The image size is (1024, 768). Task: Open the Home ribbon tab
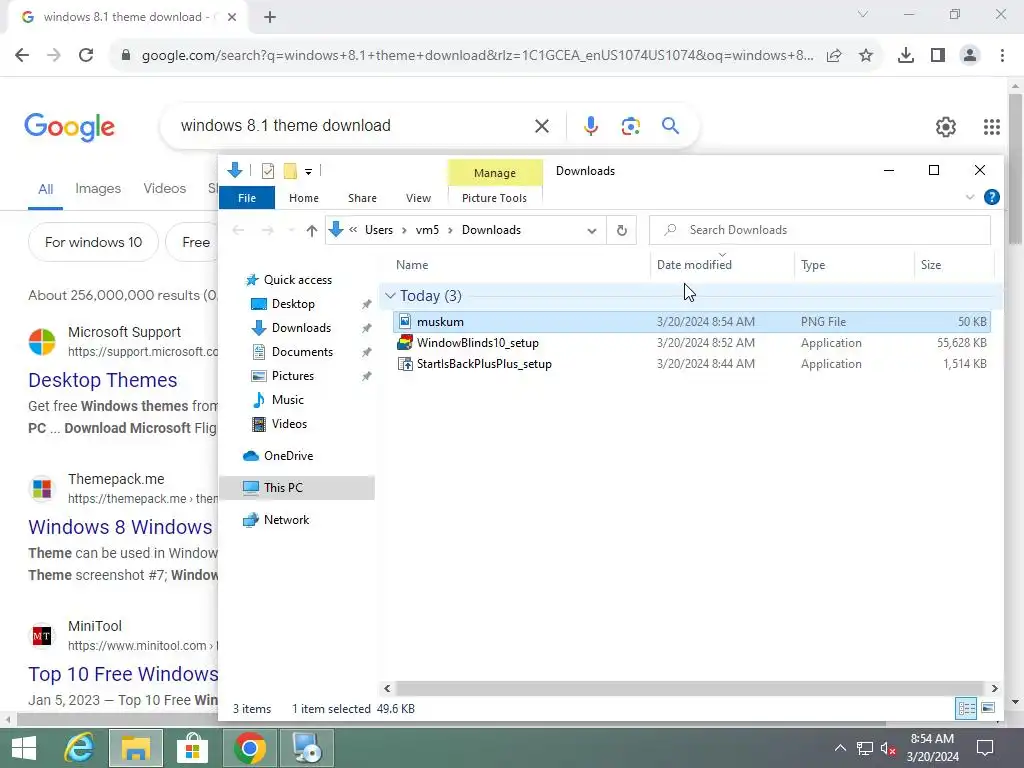pyautogui.click(x=304, y=198)
